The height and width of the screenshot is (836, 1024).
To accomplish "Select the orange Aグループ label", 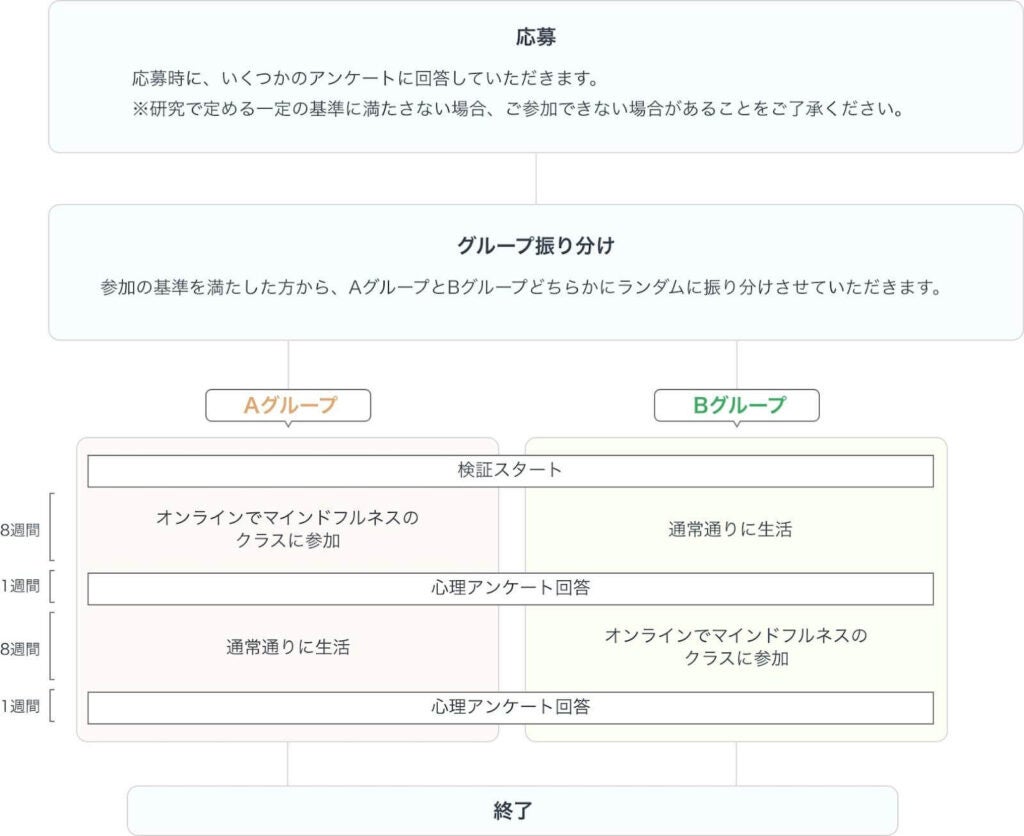I will tap(289, 405).
